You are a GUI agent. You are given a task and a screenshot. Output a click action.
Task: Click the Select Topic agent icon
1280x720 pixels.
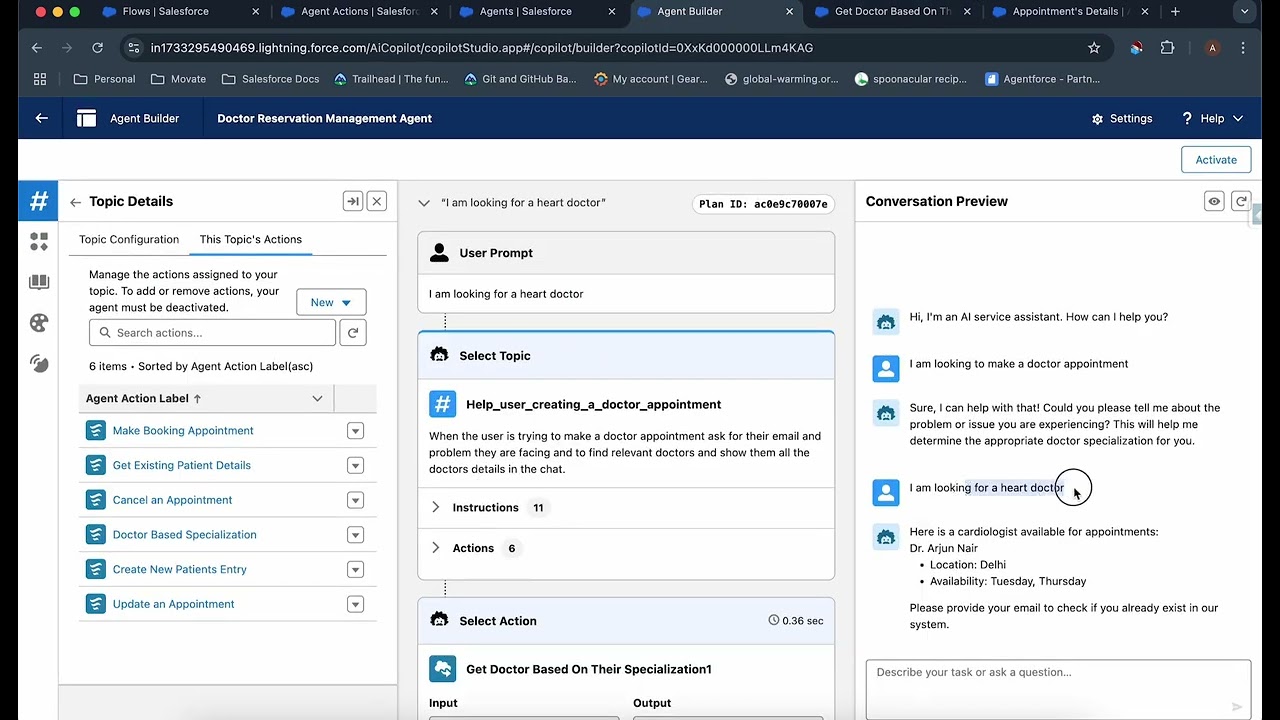439,355
